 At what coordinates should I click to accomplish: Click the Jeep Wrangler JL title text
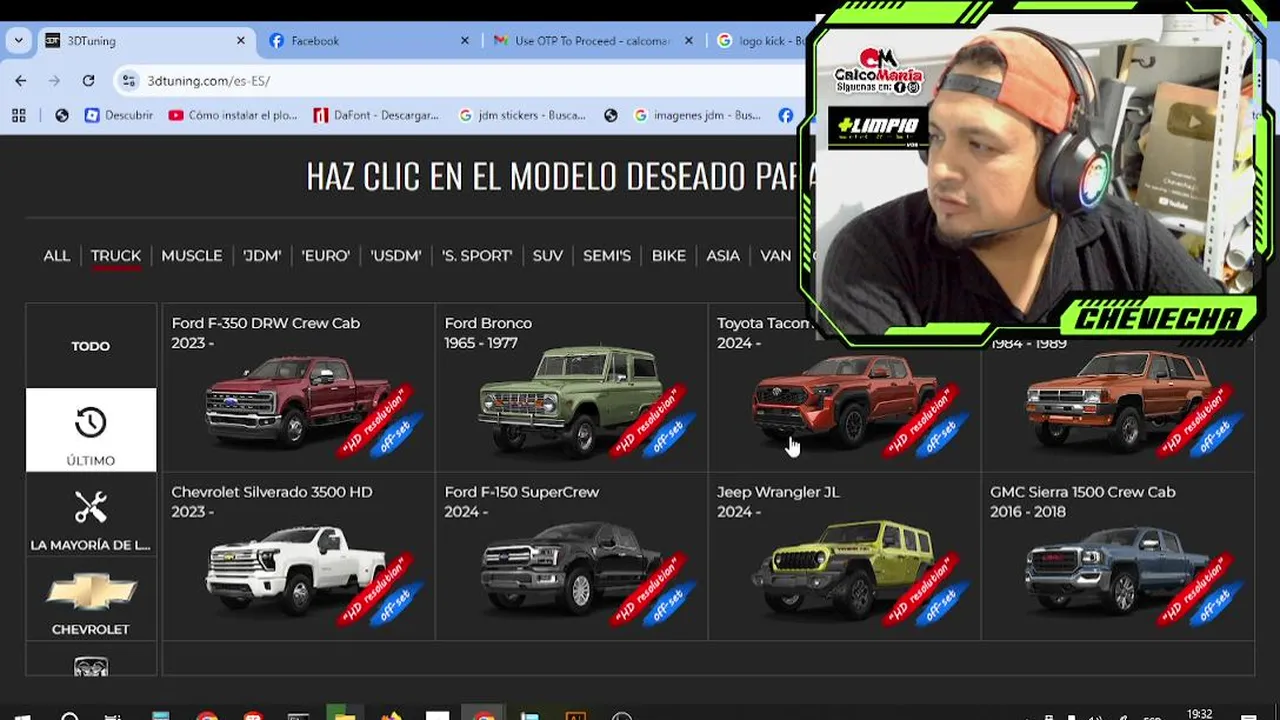(x=778, y=492)
